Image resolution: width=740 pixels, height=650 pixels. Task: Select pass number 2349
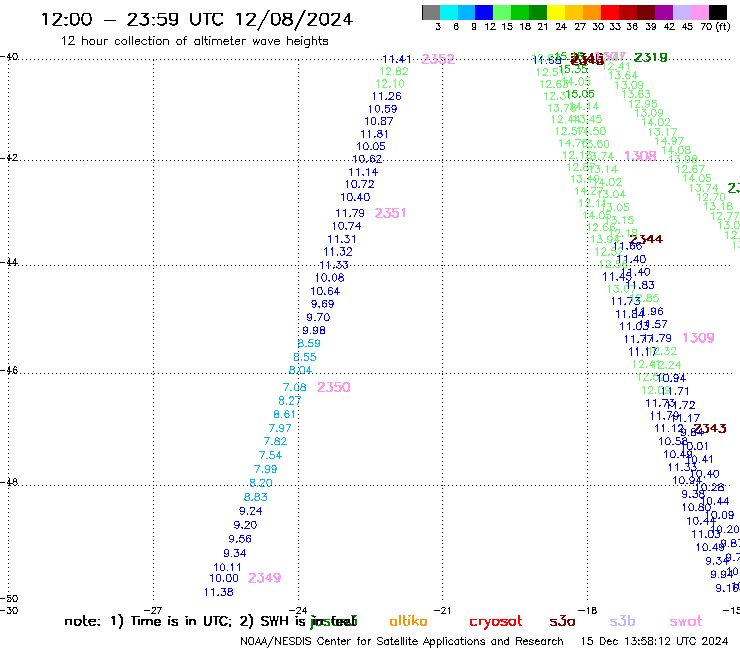click(264, 578)
